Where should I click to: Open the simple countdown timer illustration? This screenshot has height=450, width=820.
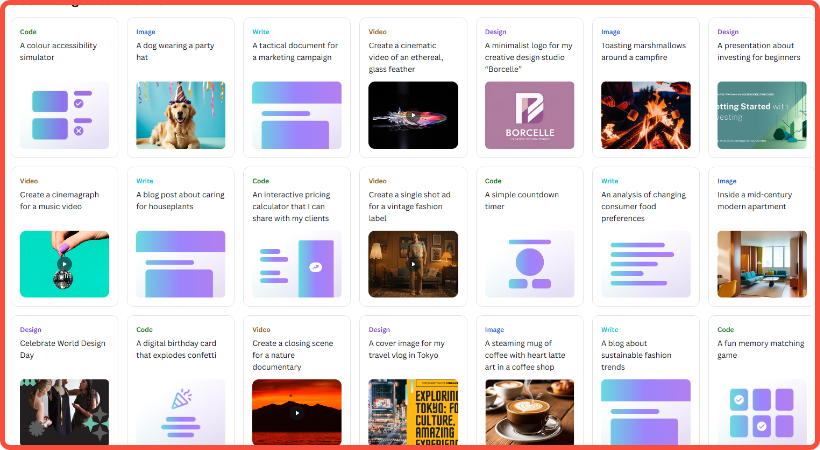[x=529, y=264]
